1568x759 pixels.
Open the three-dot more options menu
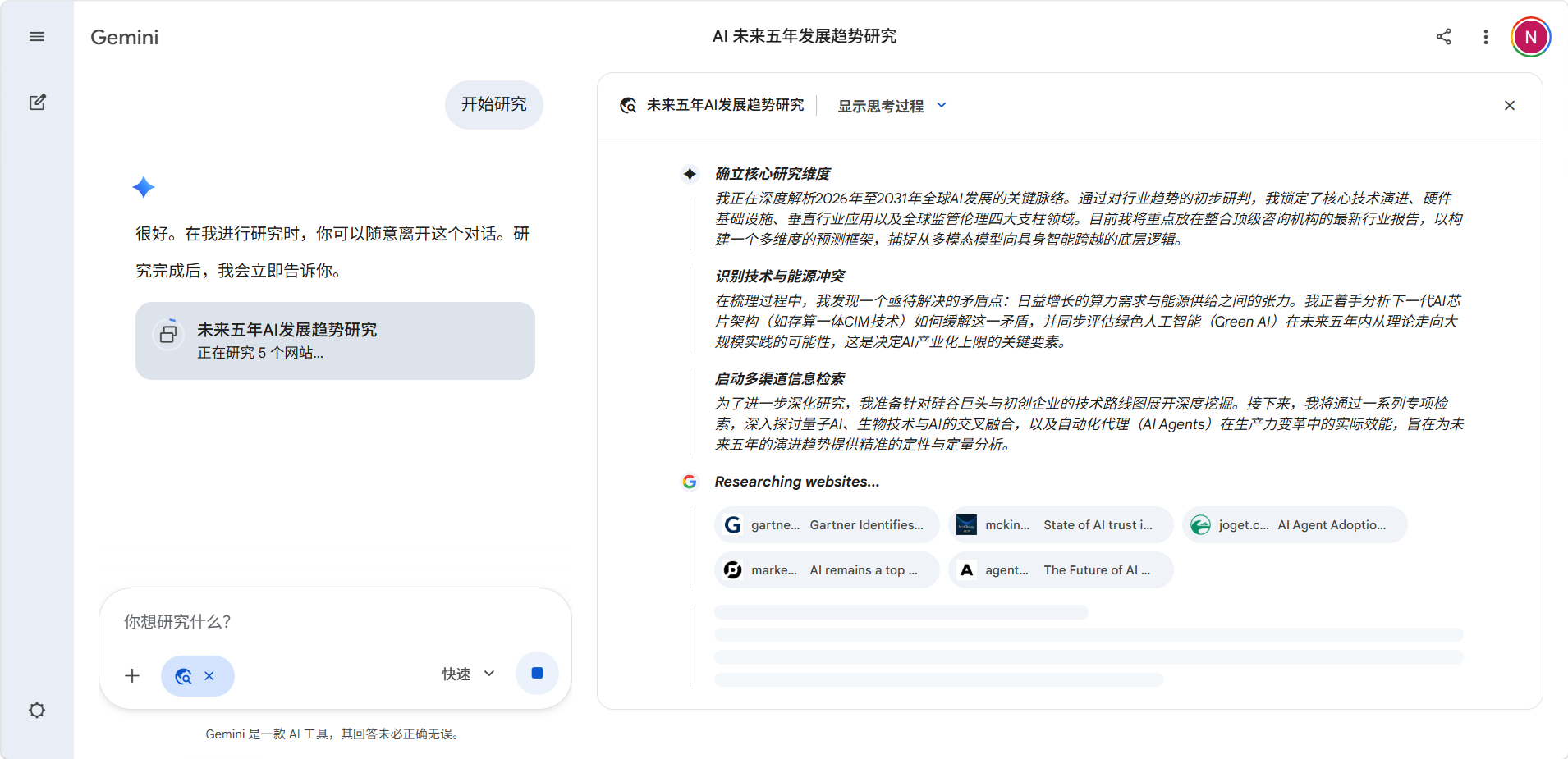click(x=1486, y=37)
